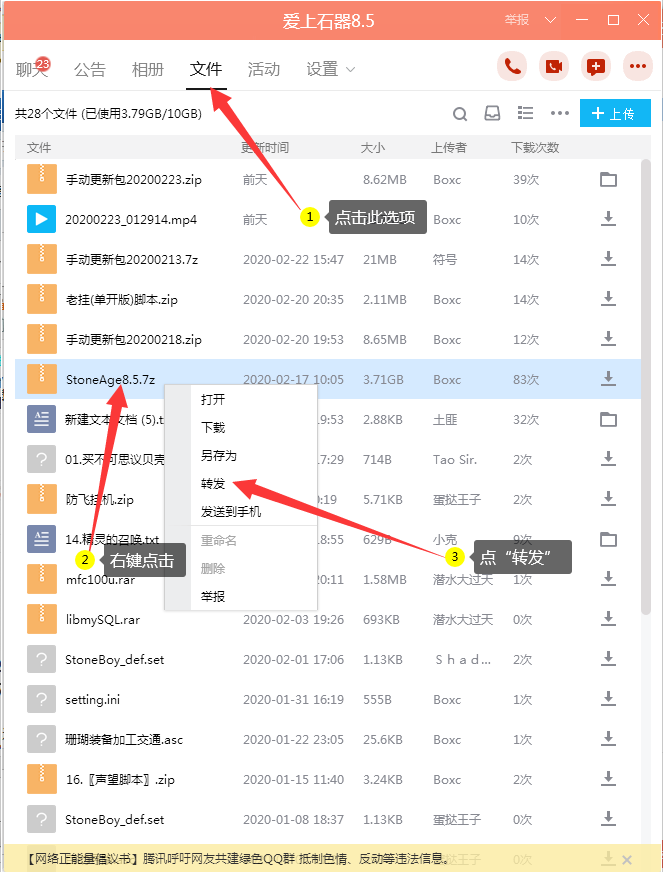Screen dimensions: 663x872
Task: Download the 20200223_012914.mp4 file via arrow icon
Action: click(x=607, y=219)
